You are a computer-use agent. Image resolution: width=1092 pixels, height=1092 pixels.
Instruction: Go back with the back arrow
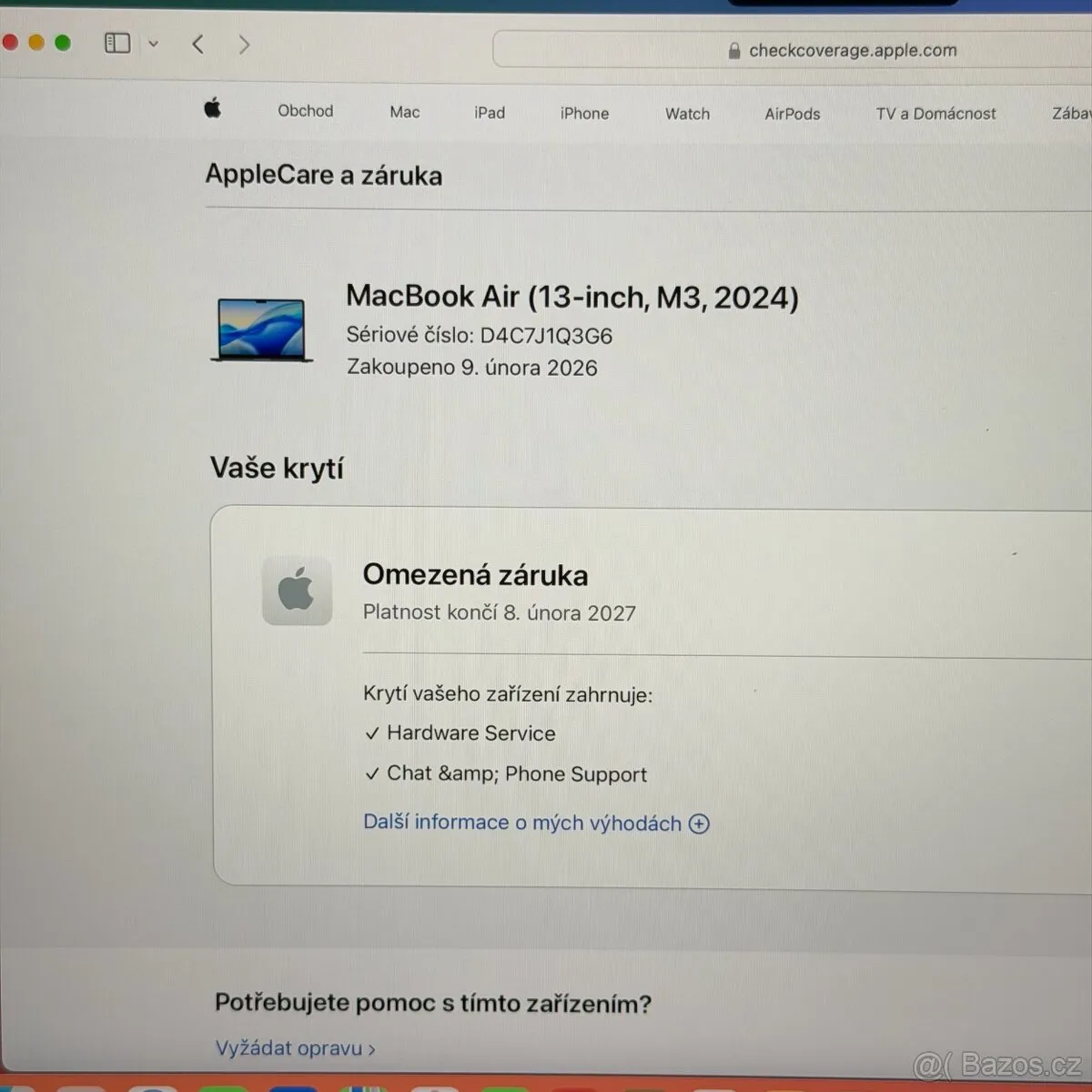[197, 44]
